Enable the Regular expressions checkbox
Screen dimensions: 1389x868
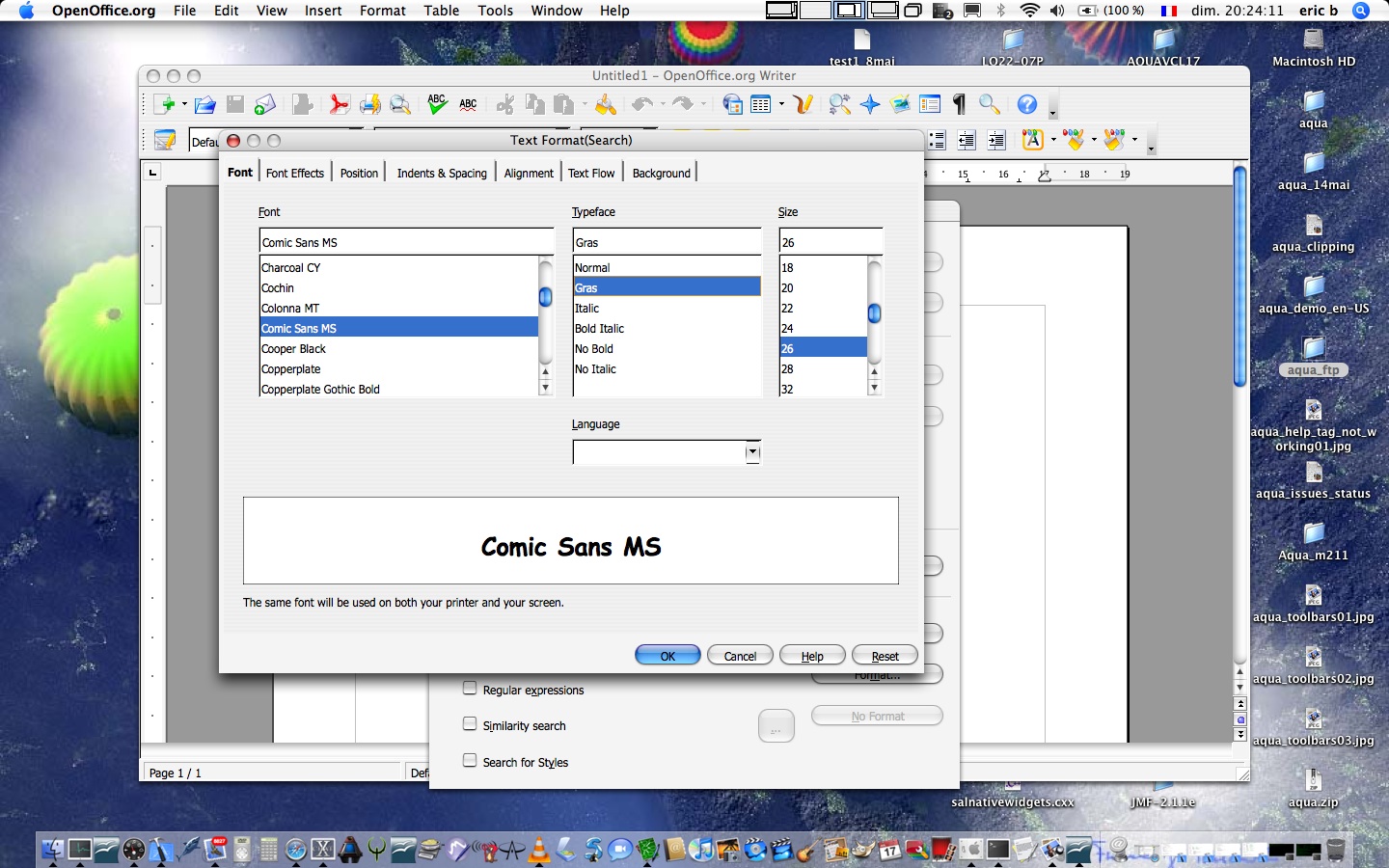pos(470,689)
